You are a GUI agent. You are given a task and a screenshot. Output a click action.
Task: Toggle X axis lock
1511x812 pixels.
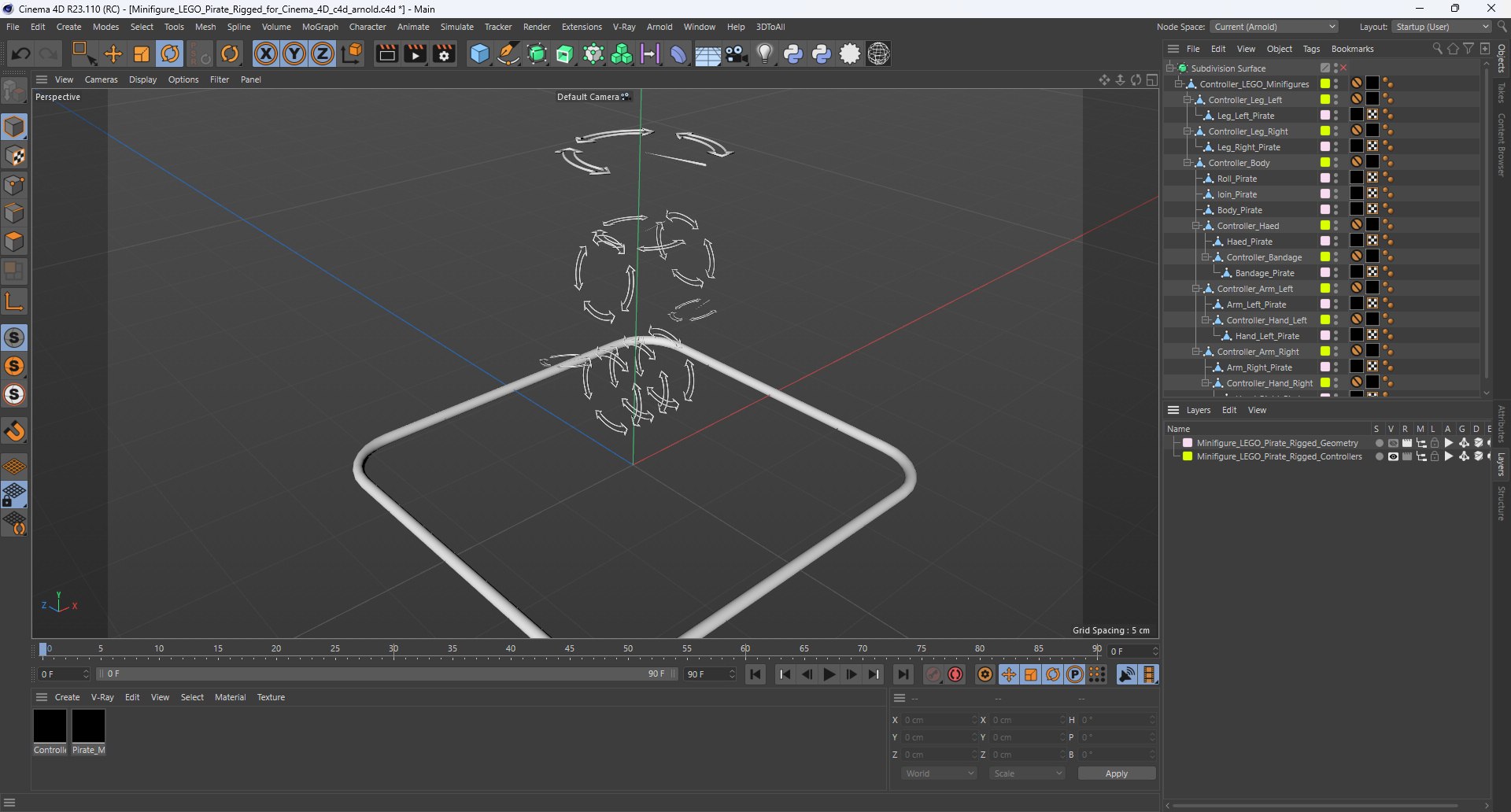point(266,54)
